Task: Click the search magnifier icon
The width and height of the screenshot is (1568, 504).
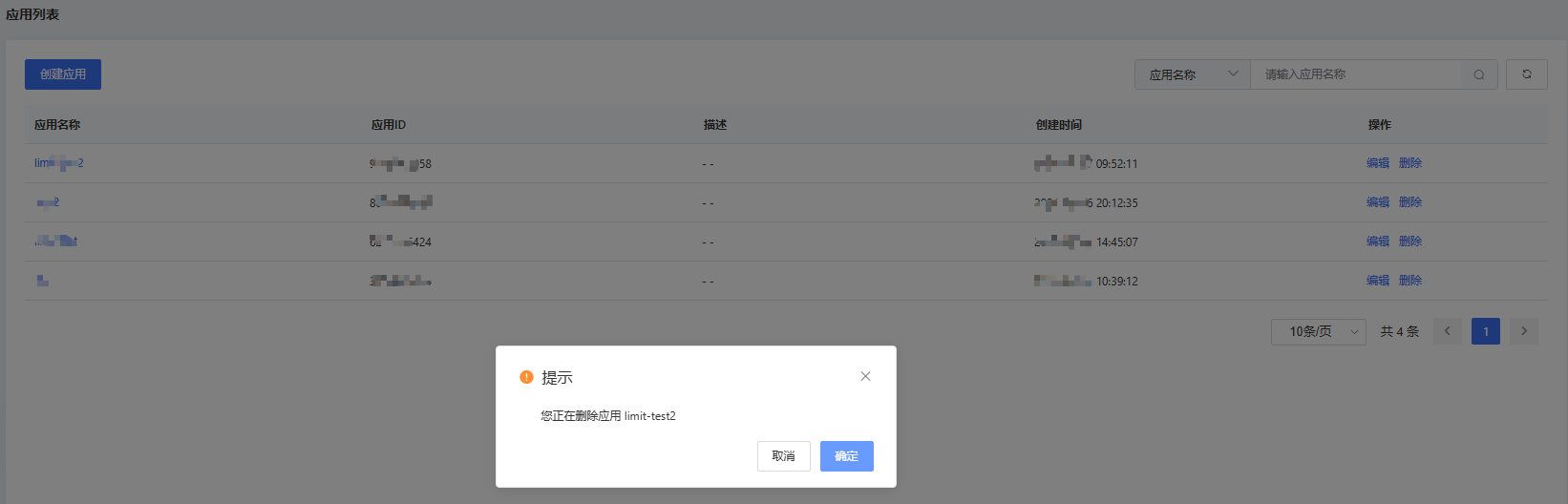Action: (x=1479, y=74)
